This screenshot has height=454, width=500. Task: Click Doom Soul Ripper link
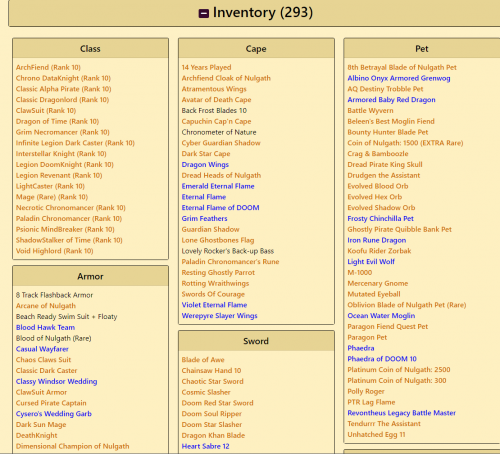point(212,414)
